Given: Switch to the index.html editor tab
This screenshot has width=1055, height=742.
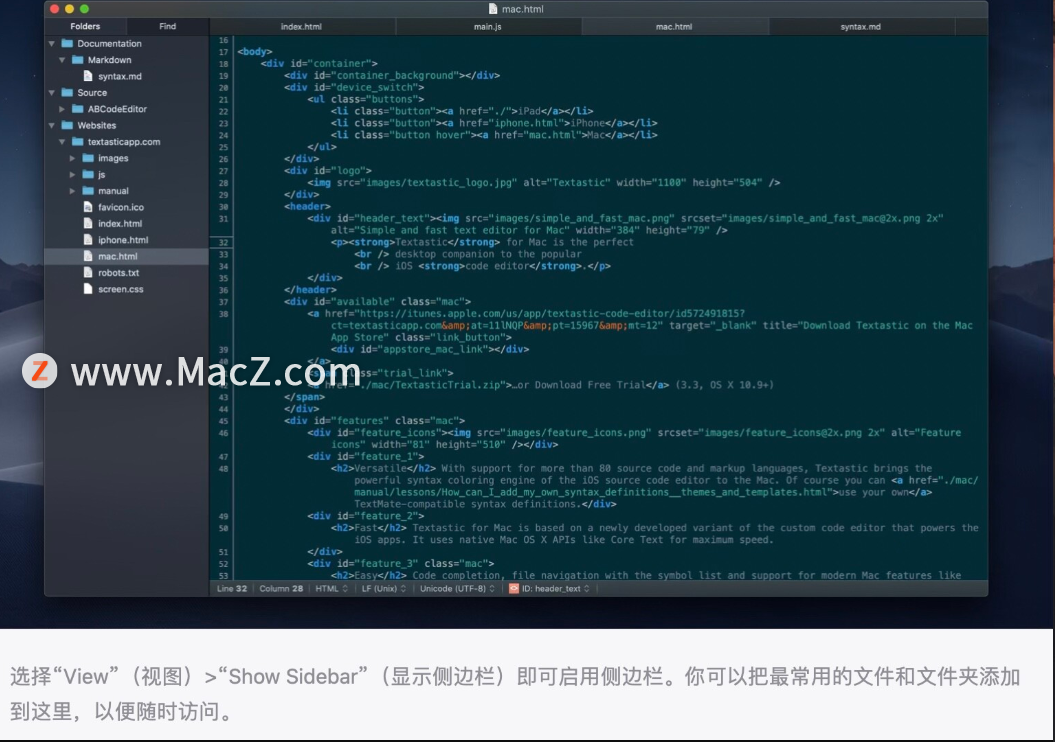Looking at the screenshot, I should point(301,27).
